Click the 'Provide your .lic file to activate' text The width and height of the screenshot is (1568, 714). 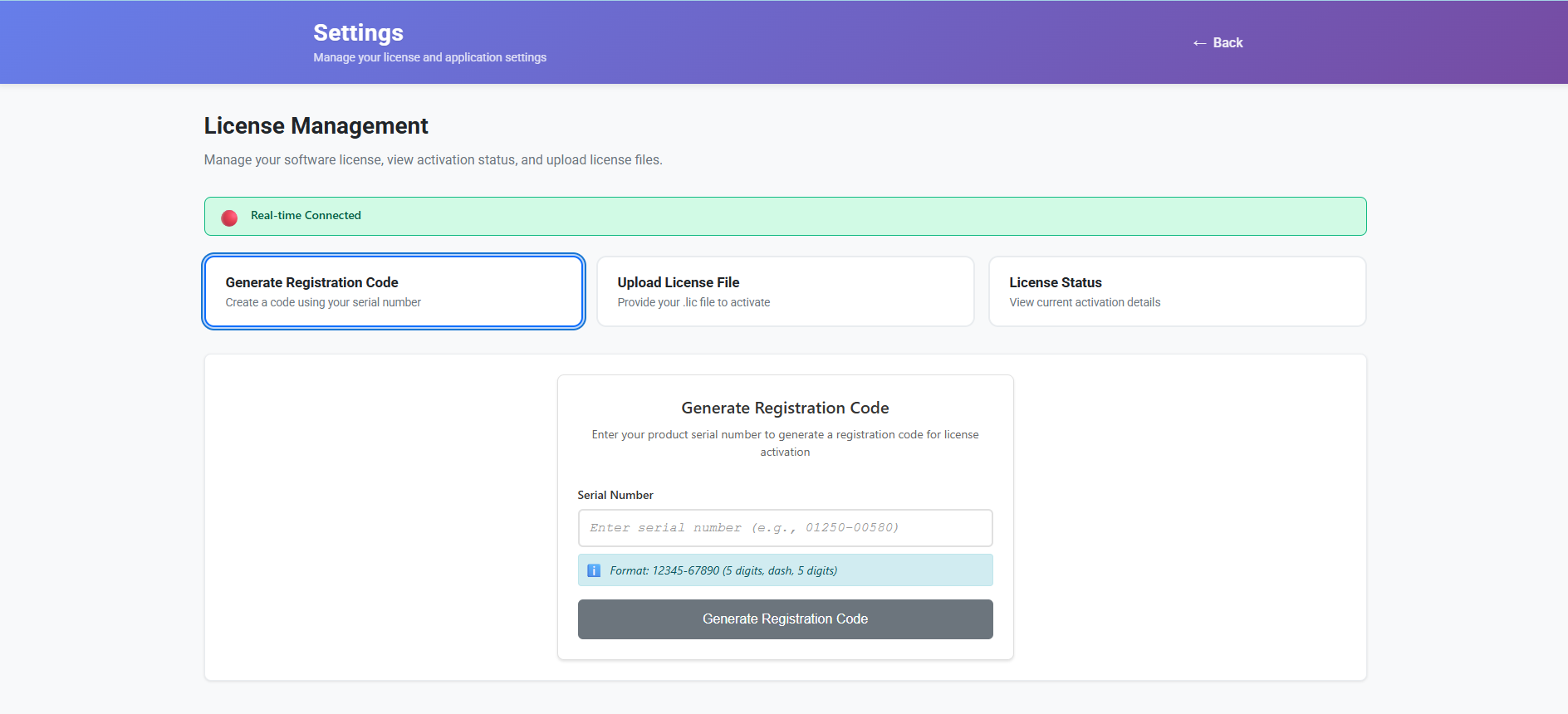(x=693, y=302)
